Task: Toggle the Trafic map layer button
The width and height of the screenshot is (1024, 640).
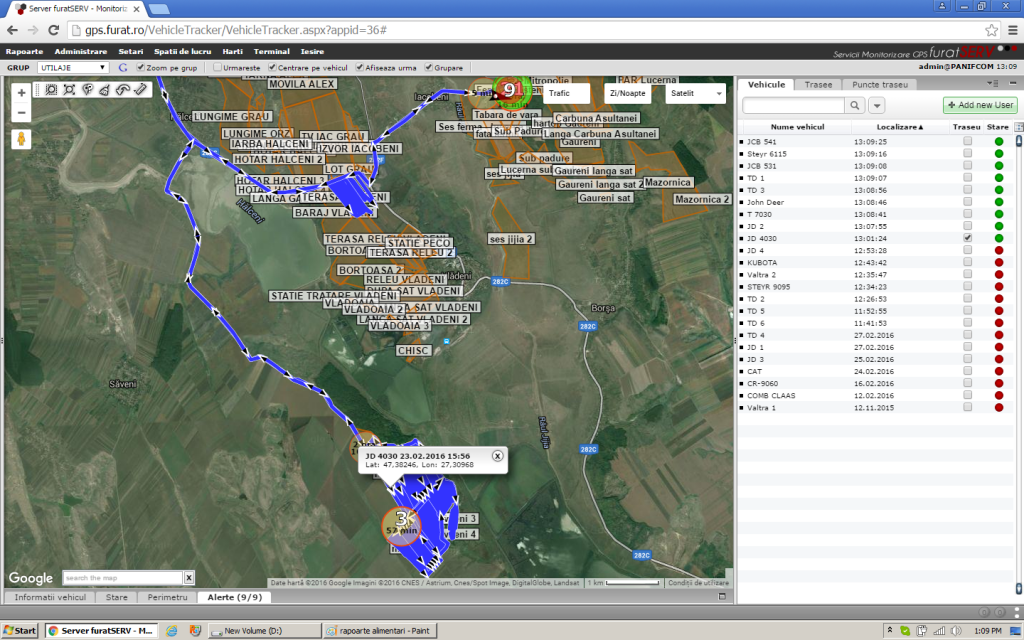Action: coord(559,93)
